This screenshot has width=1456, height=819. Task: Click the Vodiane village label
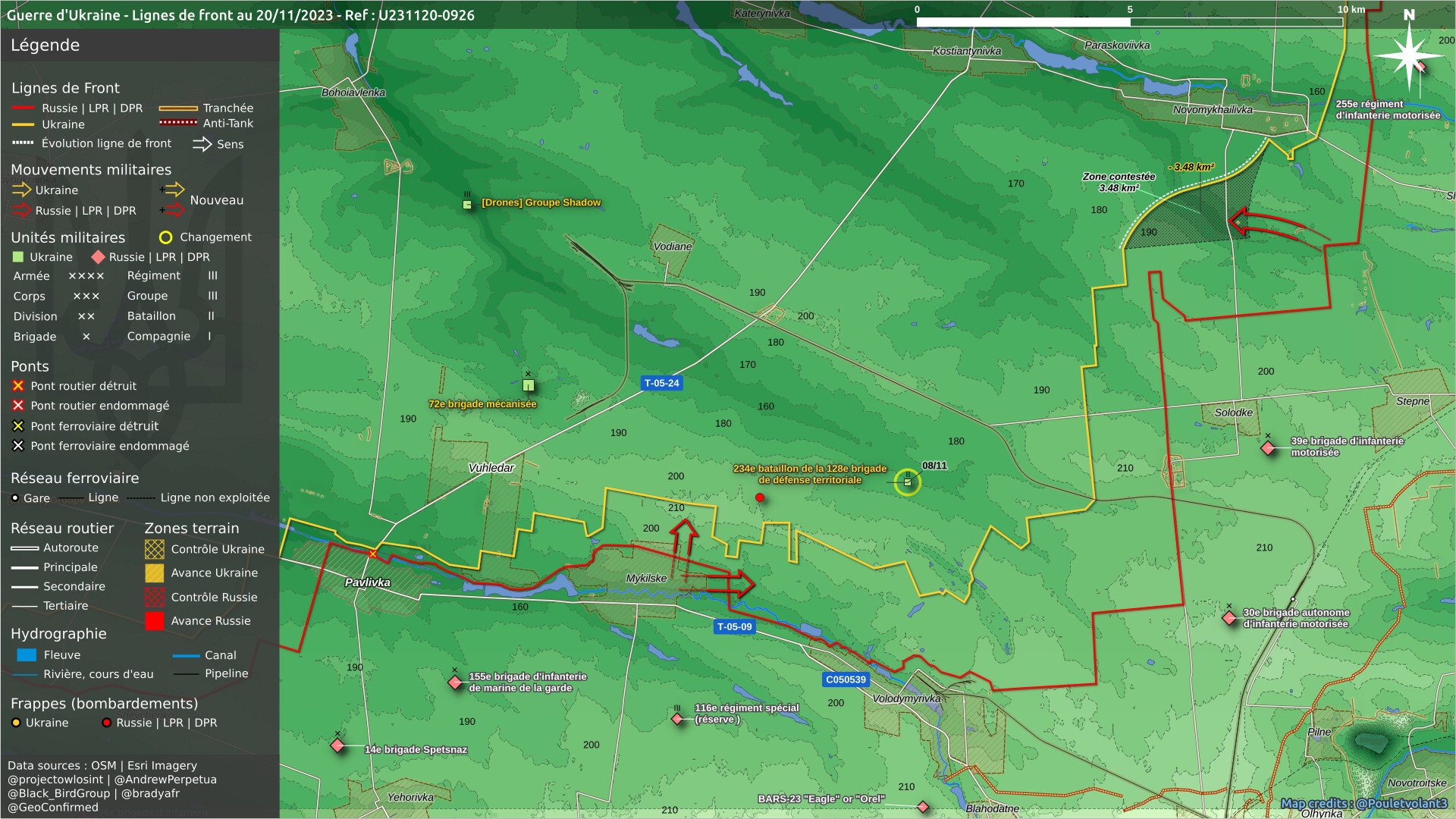[x=673, y=246]
